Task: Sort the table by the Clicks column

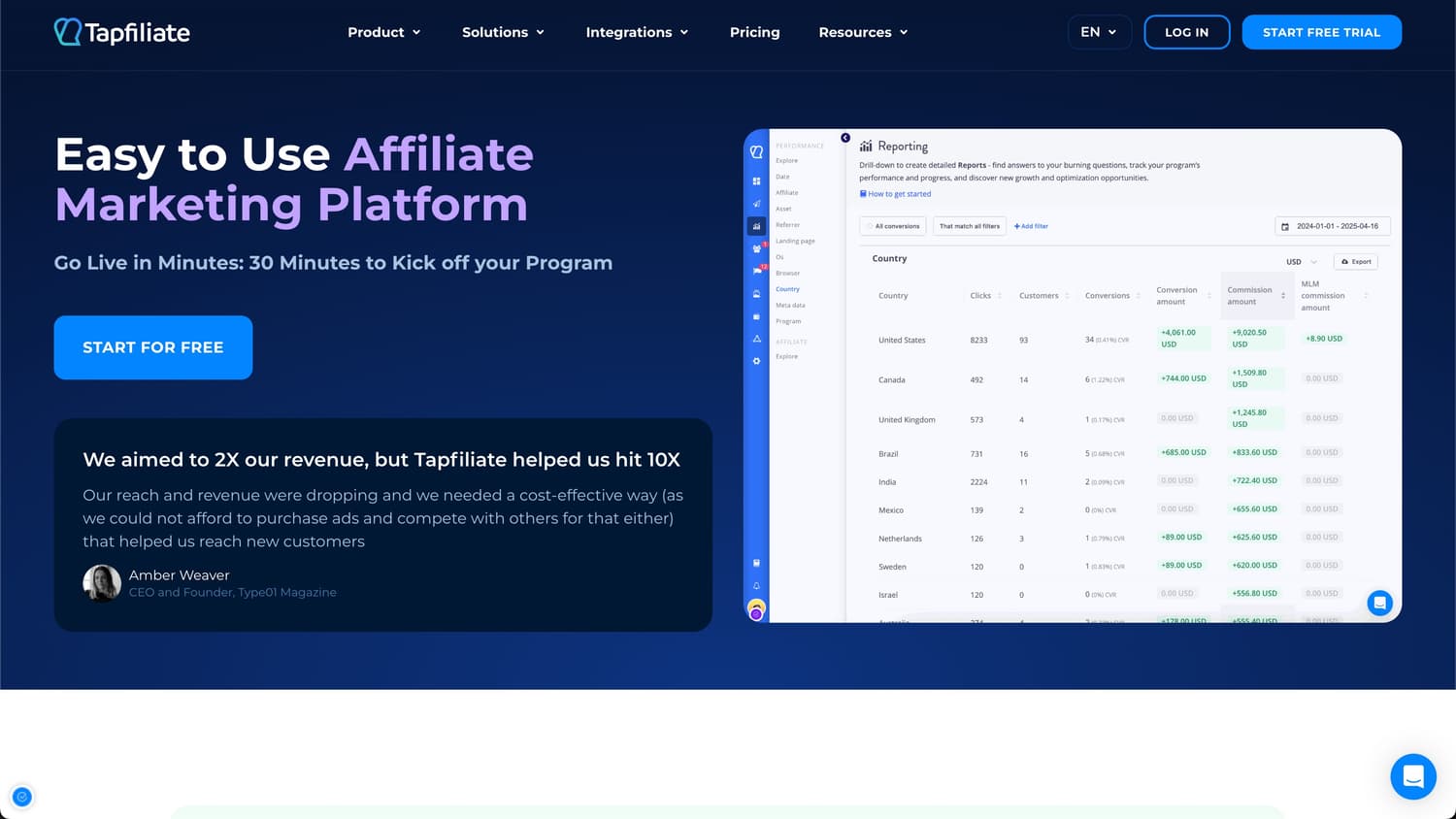Action: click(x=986, y=296)
